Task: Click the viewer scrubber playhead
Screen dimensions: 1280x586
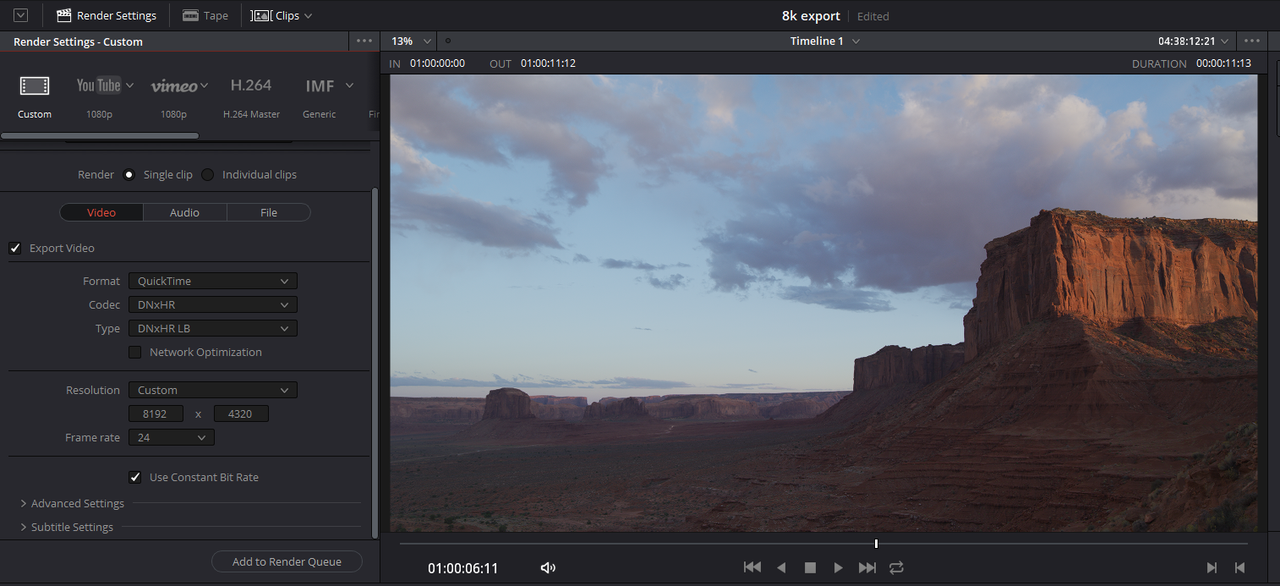Action: tap(876, 543)
